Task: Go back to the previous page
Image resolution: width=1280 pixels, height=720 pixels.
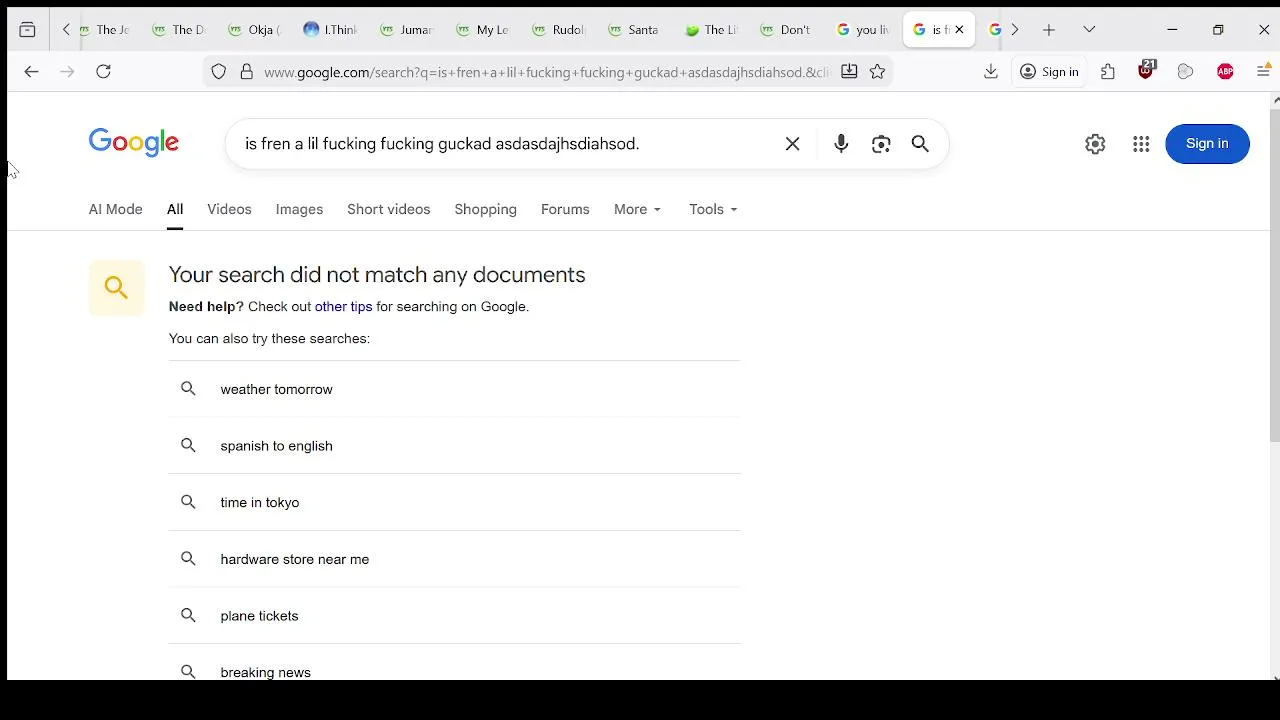Action: click(x=31, y=72)
